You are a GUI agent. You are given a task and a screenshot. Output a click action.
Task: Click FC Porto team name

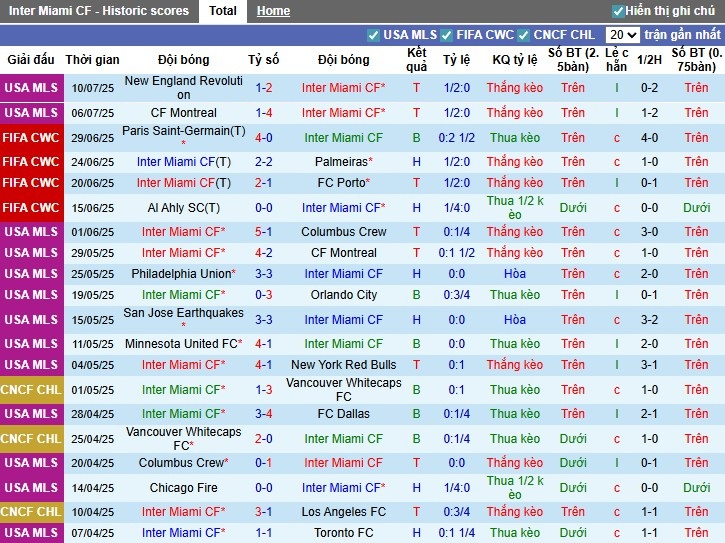[342, 183]
